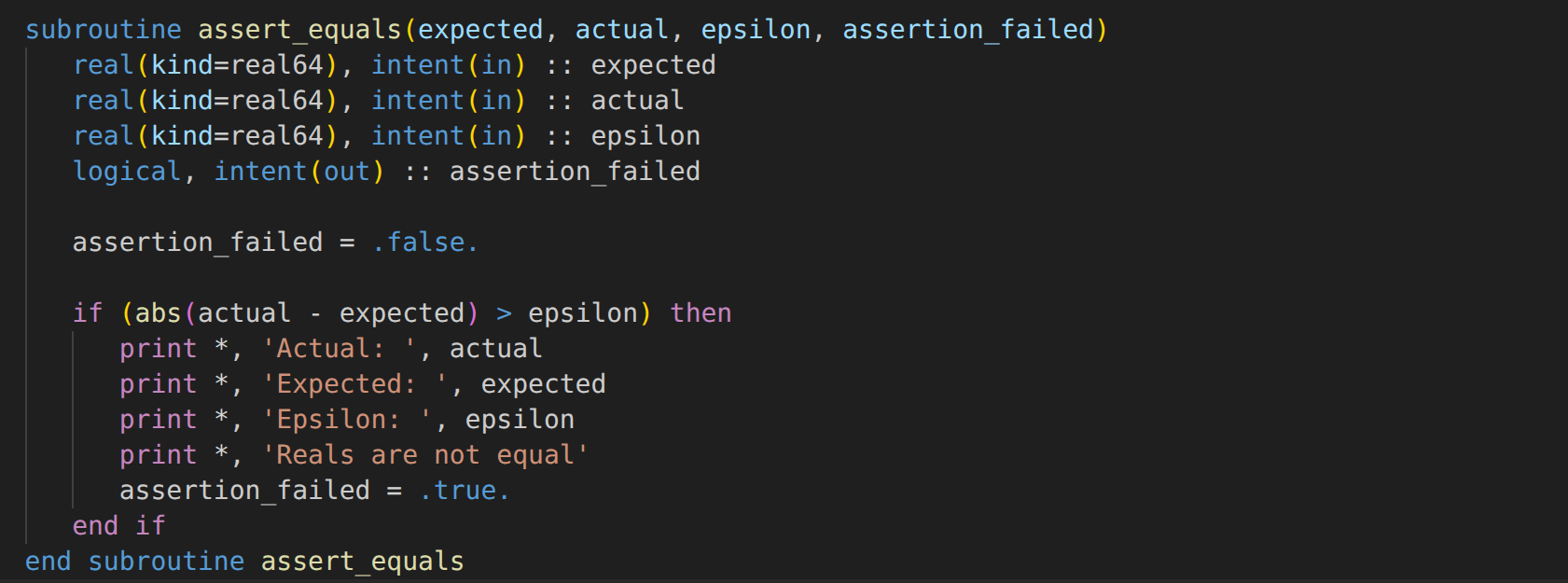Click 'assert_equals' name in the subroutine header
Viewport: 1568px width, 583px height.
point(299,30)
